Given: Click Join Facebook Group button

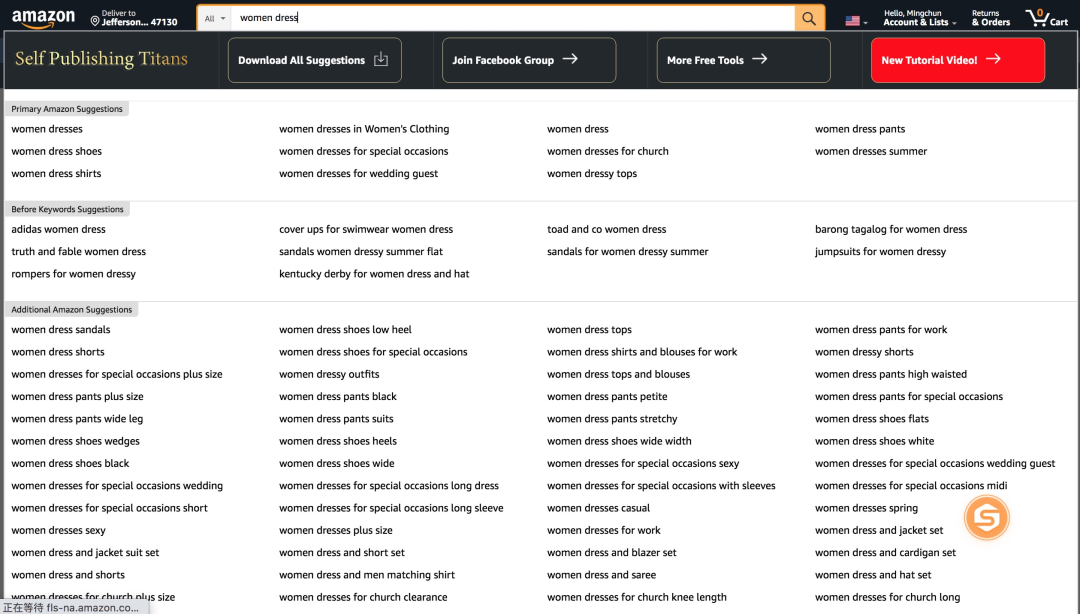Looking at the screenshot, I should [x=529, y=60].
